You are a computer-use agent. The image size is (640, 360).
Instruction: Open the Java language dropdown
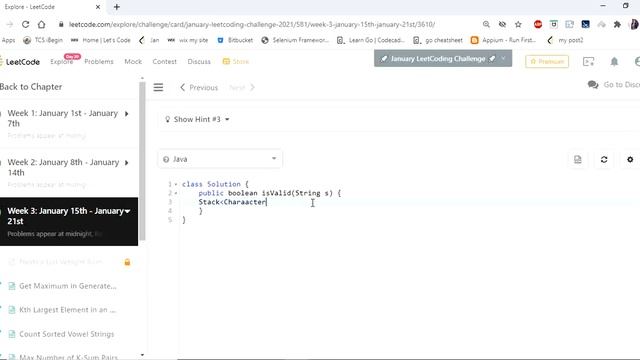(x=220, y=159)
